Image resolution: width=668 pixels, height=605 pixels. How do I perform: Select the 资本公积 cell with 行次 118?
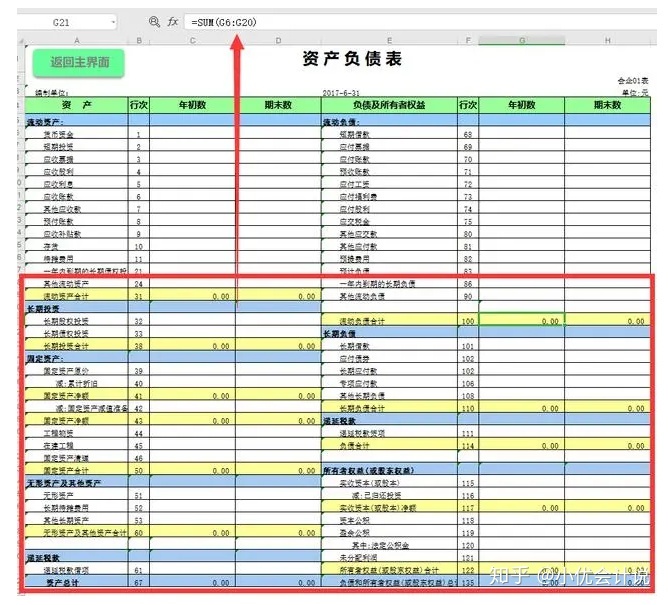point(389,520)
